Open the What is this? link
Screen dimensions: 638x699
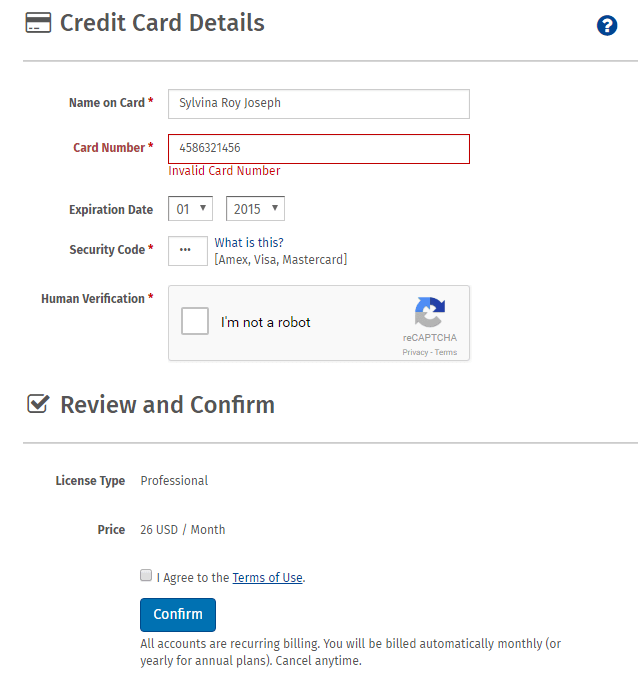[249, 243]
